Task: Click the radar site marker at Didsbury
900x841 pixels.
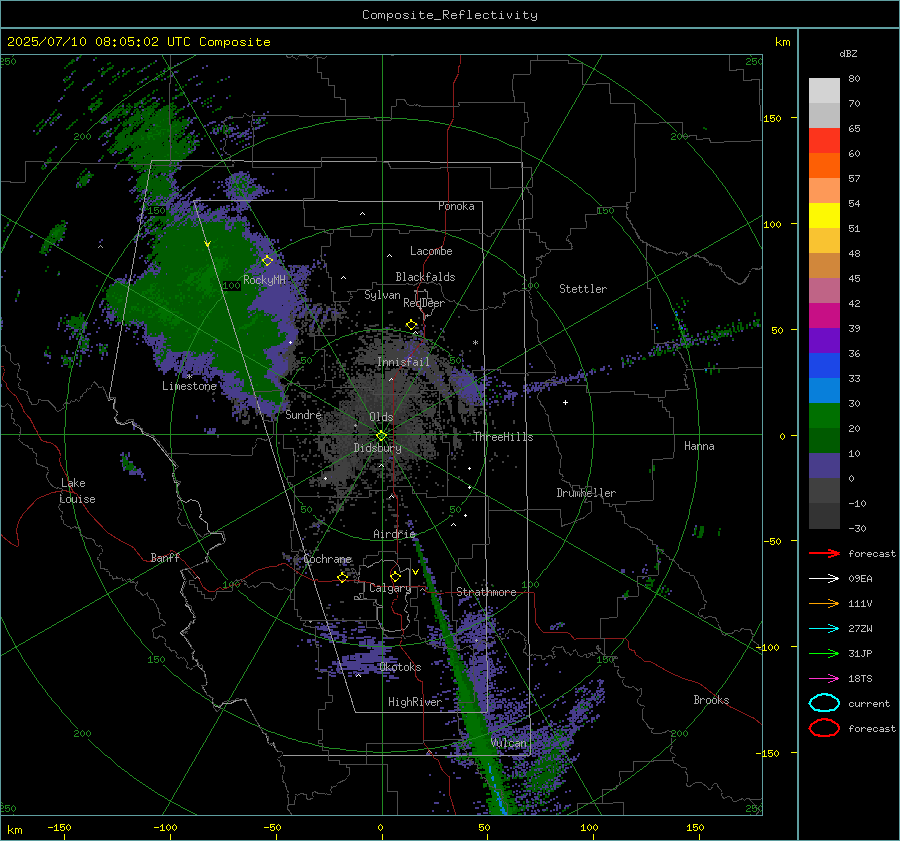Action: click(381, 436)
